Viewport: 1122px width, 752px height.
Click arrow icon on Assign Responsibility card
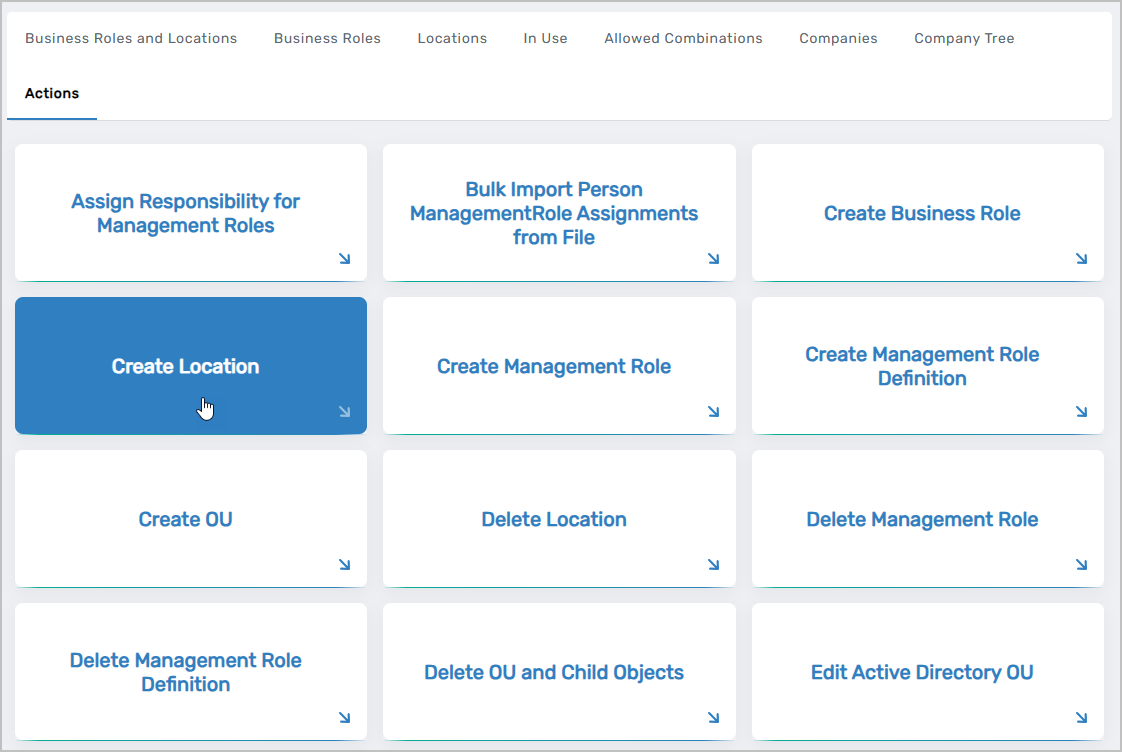(x=344, y=259)
